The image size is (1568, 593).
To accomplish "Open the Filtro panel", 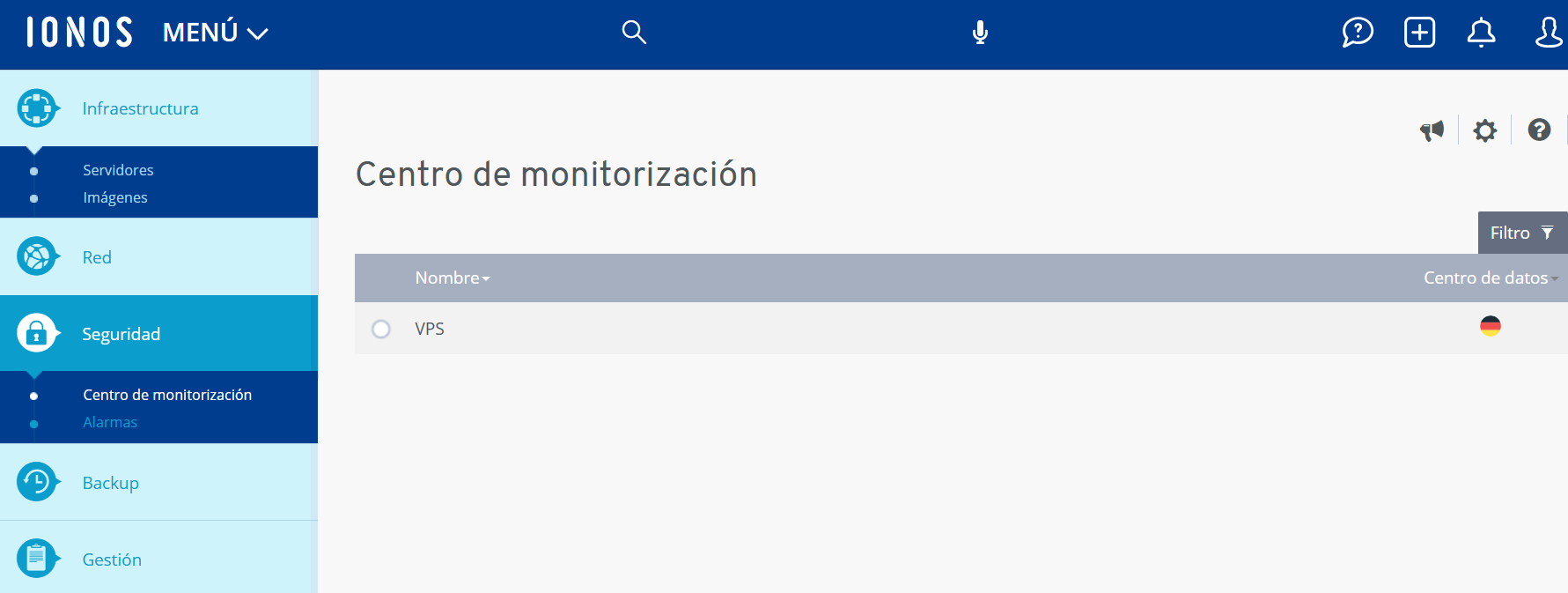I will tap(1522, 232).
